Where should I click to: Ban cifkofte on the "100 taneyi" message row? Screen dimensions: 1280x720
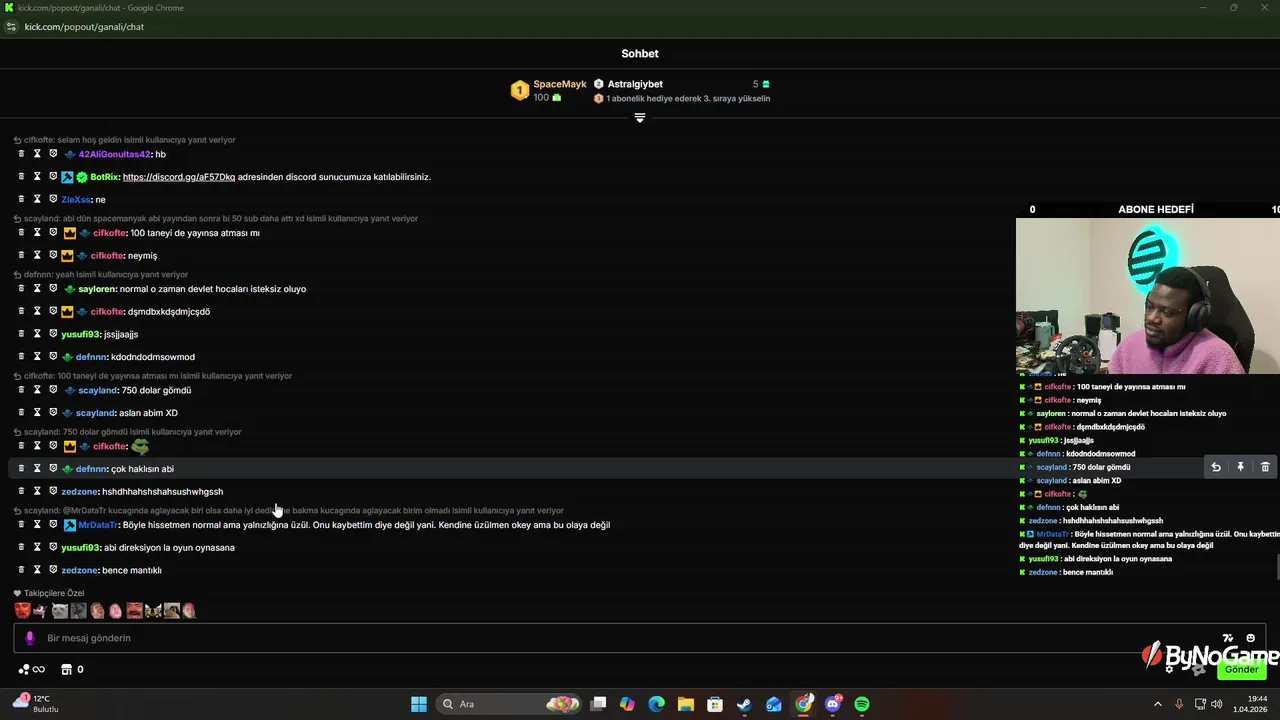tap(53, 232)
